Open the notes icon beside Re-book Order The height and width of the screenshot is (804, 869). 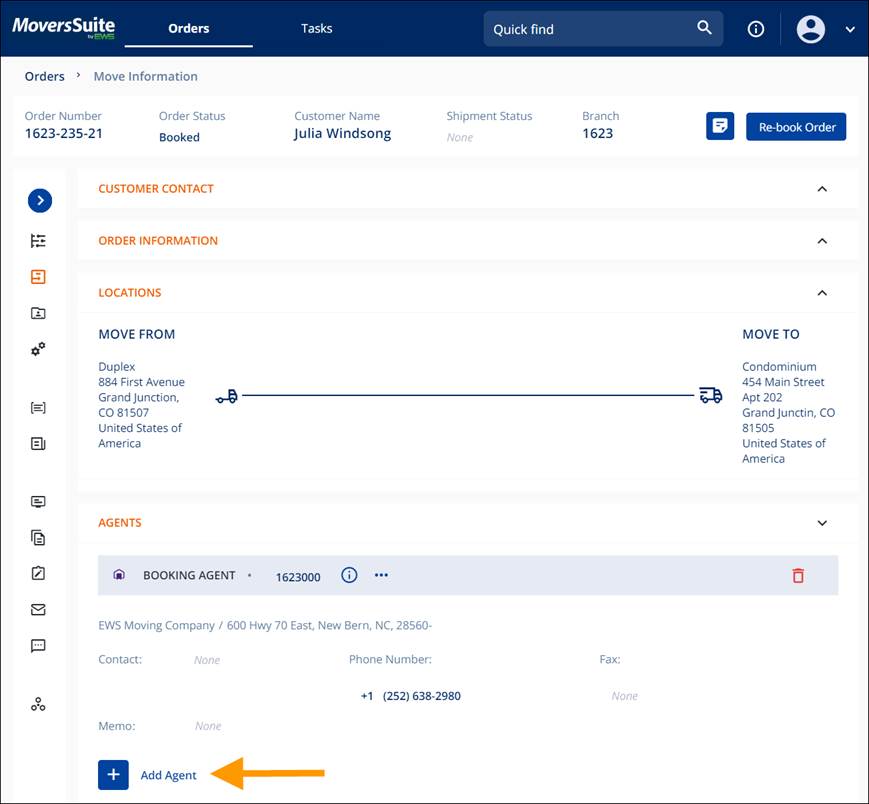pos(719,126)
